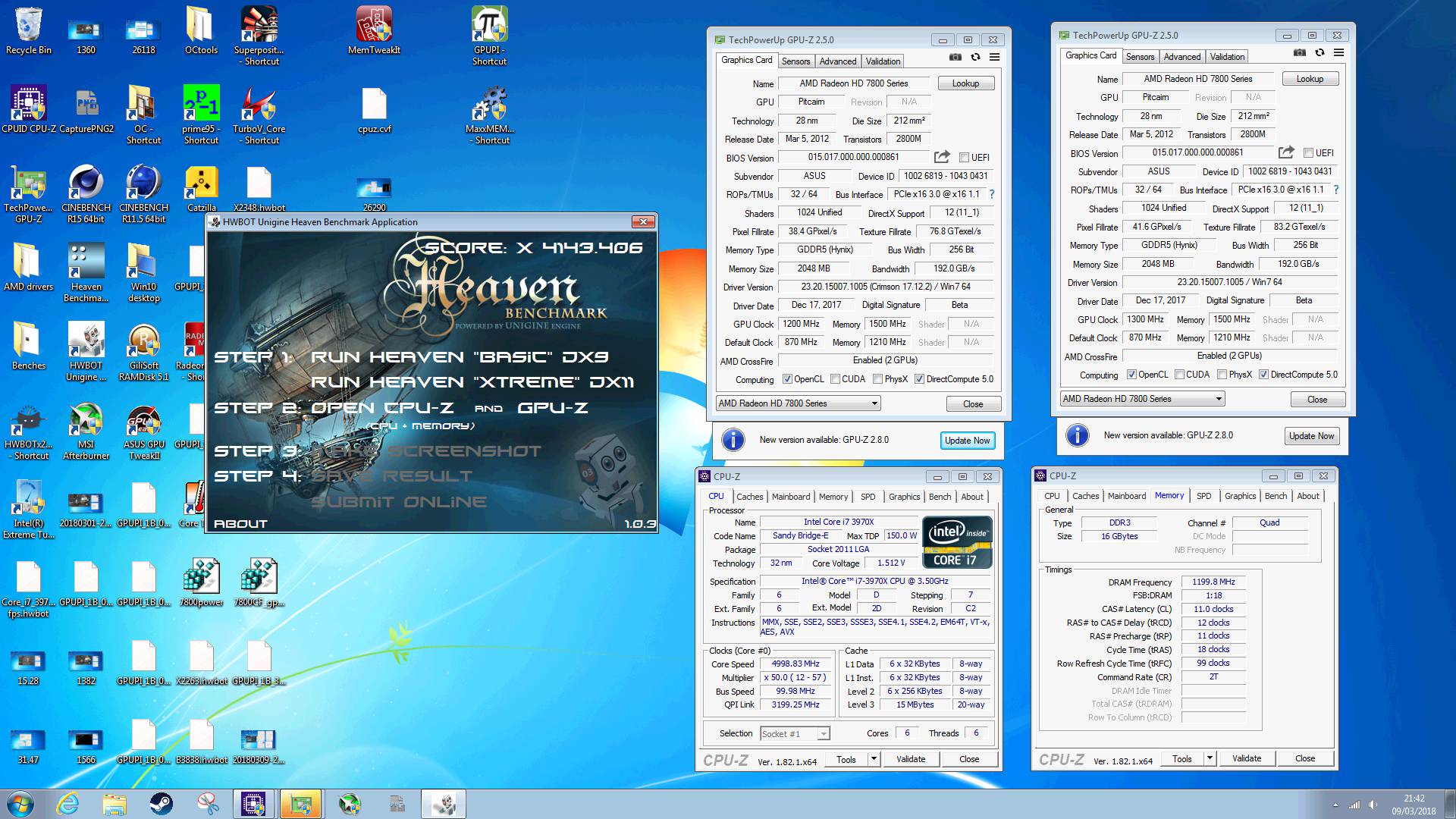Click Validate button in left CPU-Z
This screenshot has height=819, width=1456.
(x=910, y=759)
